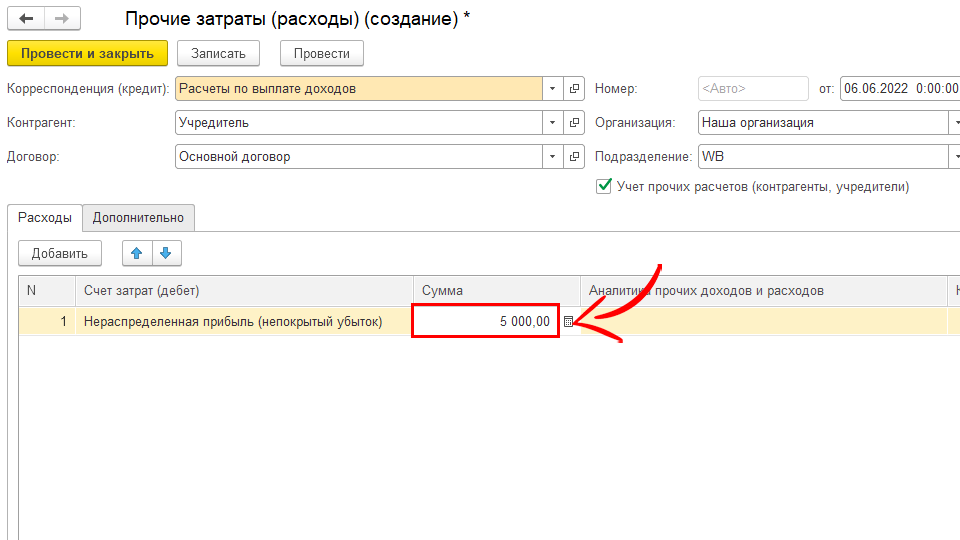Expand the Контрагент dropdown list
This screenshot has width=960, height=540.
click(553, 123)
